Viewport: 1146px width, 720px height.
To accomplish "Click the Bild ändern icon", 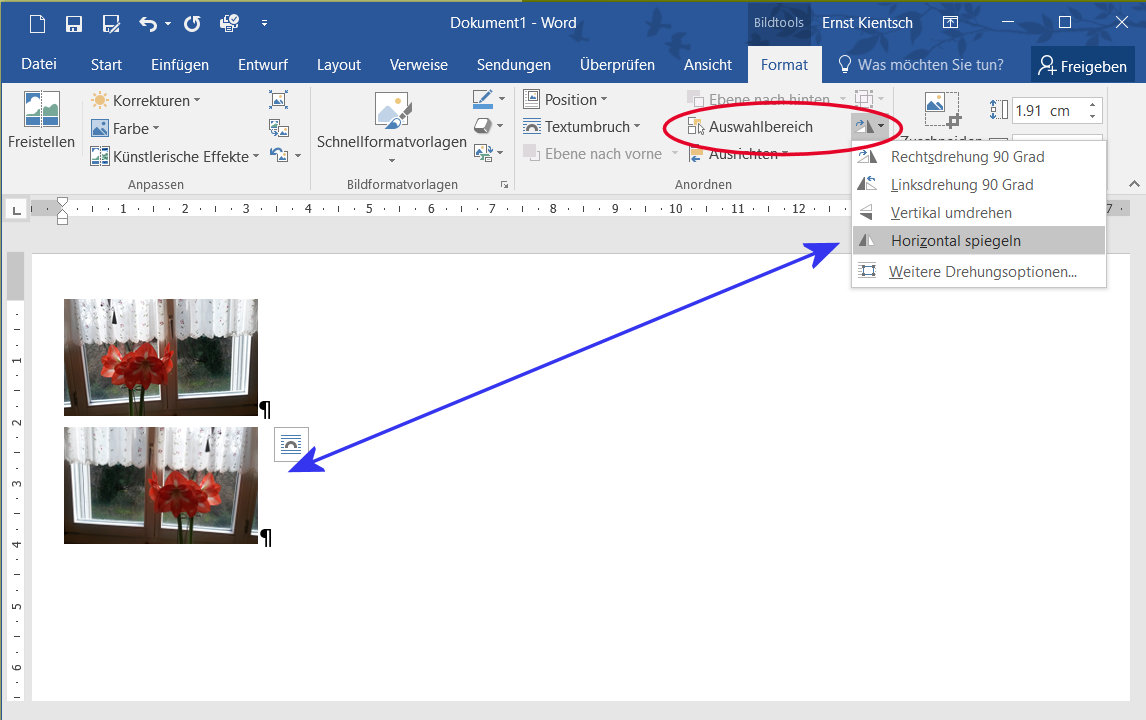I will 279,128.
